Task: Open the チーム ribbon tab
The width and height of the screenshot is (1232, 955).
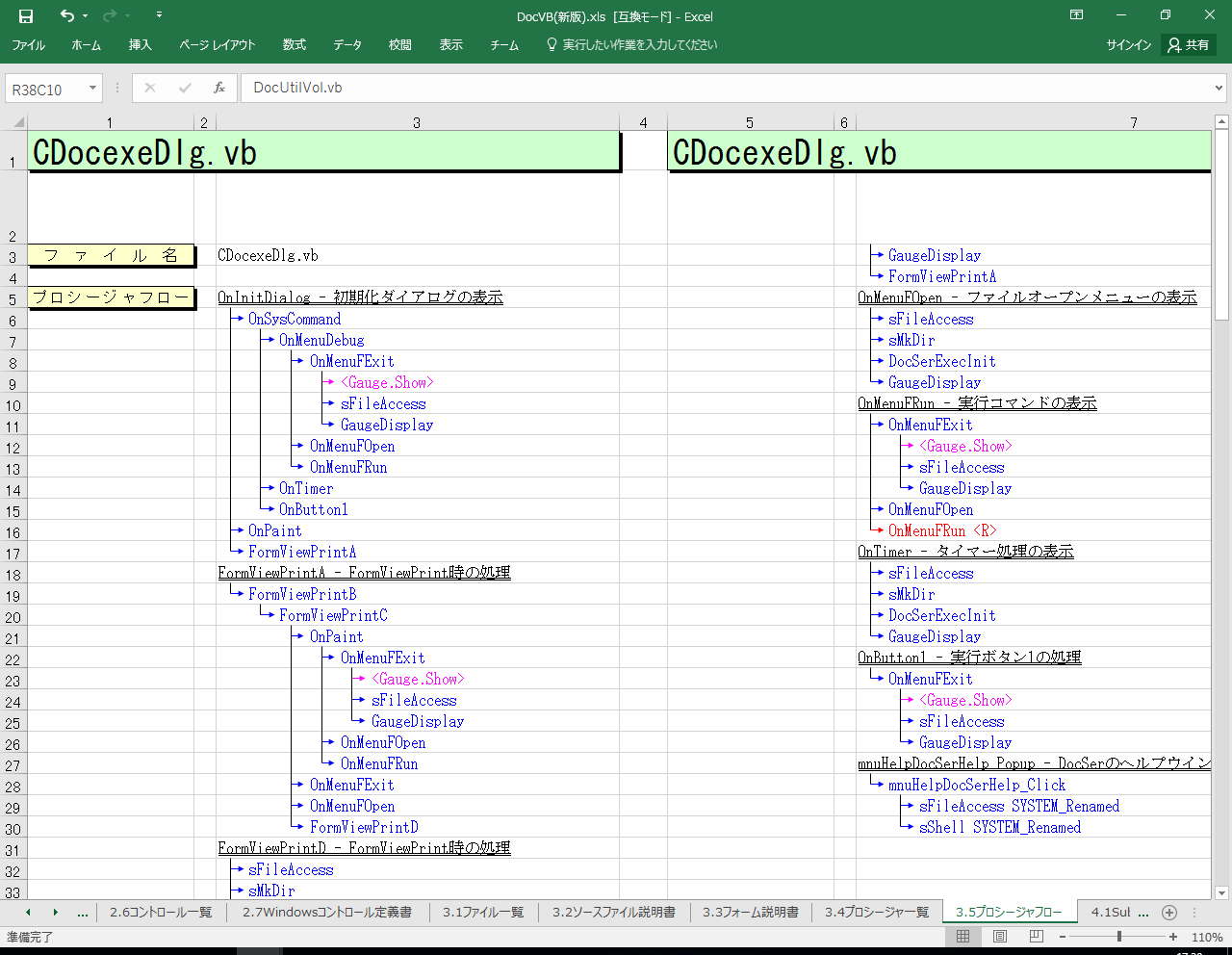Action: 504,45
